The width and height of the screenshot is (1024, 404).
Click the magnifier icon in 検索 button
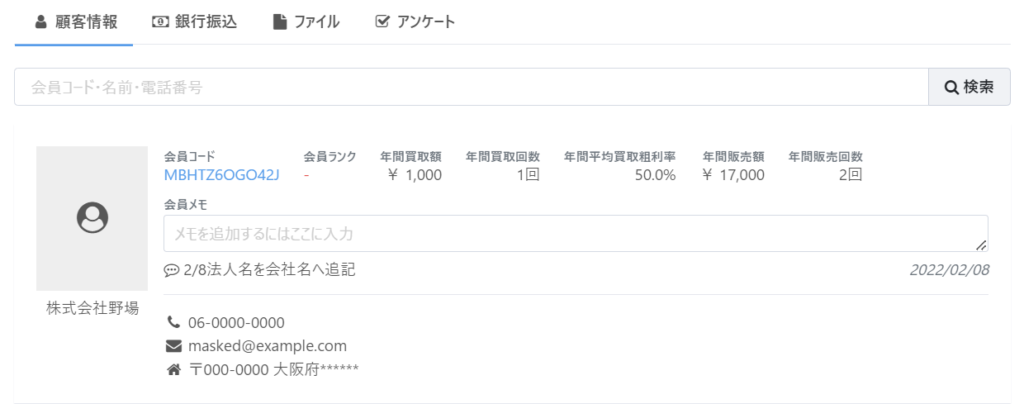coord(952,87)
